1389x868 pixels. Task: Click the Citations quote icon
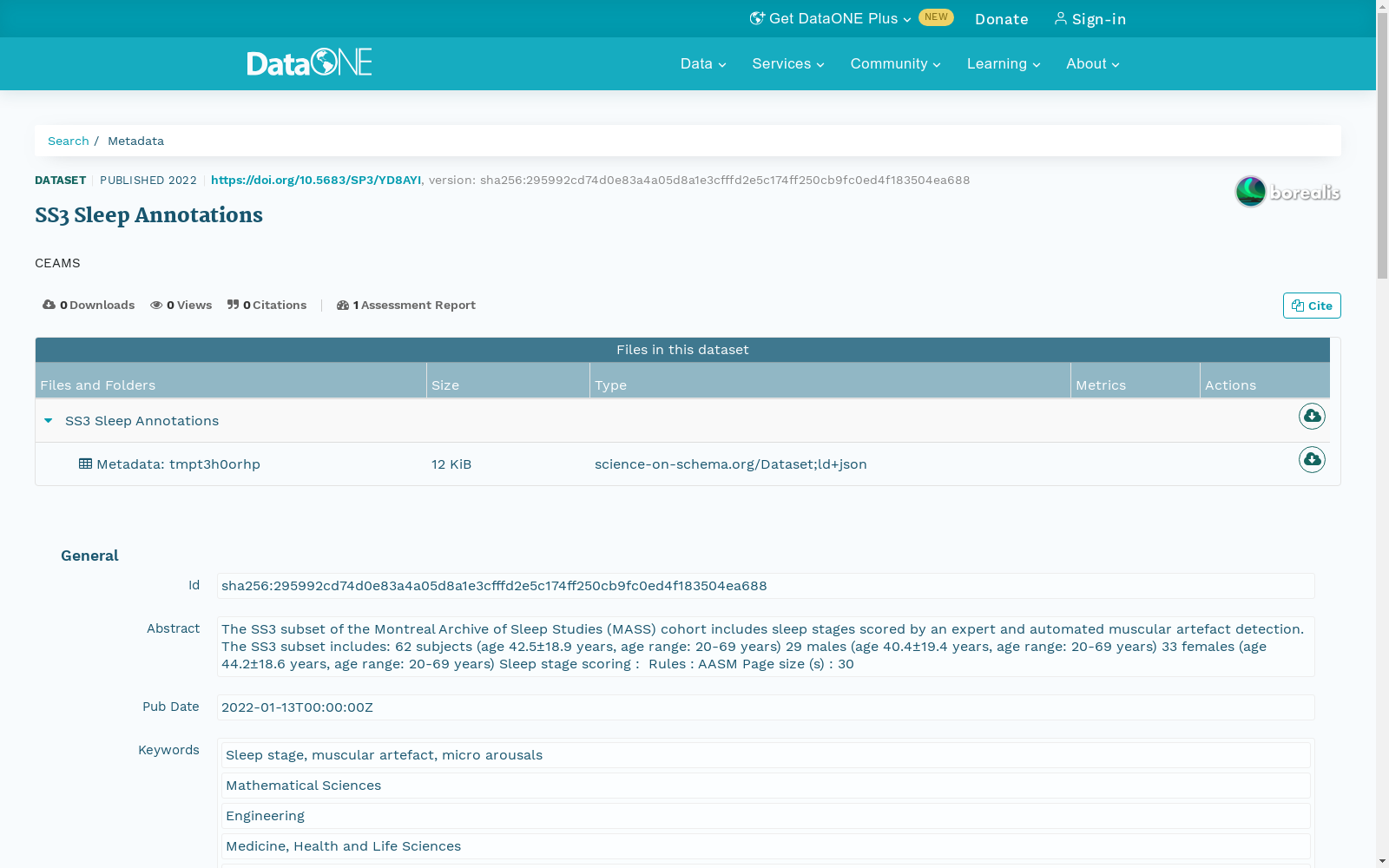pos(233,305)
